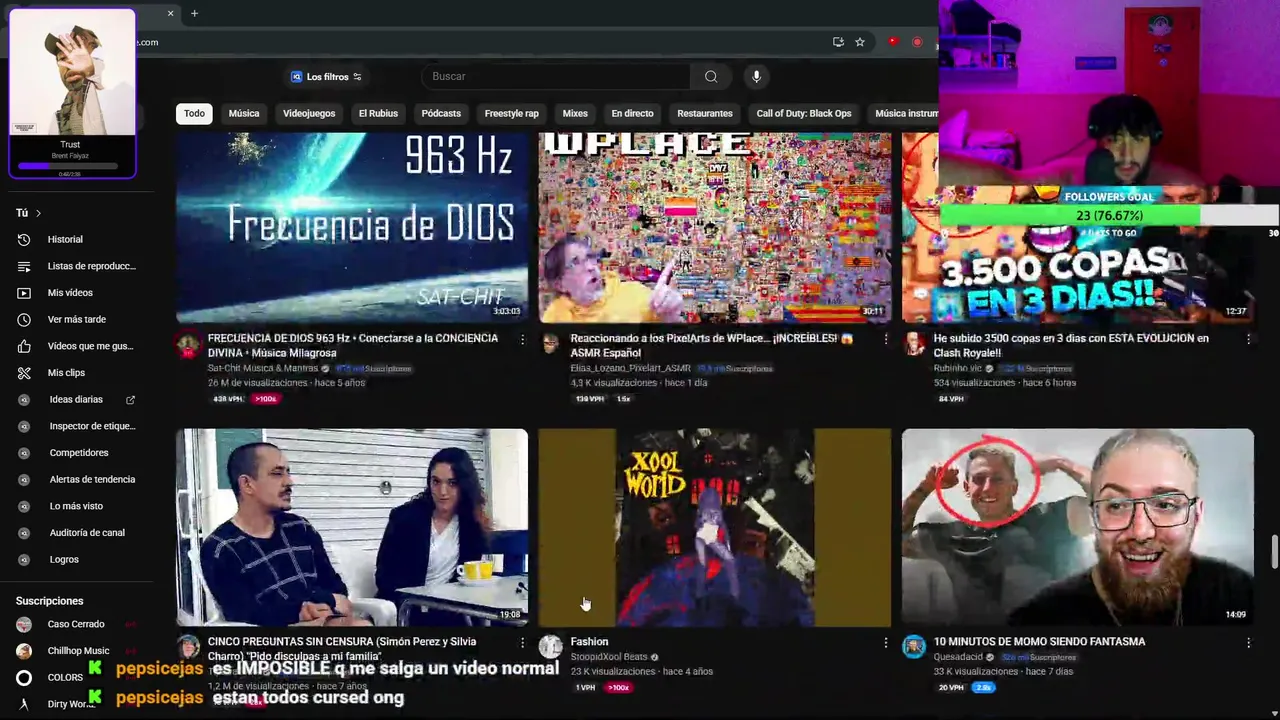Open Competidores in sidebar

79,452
